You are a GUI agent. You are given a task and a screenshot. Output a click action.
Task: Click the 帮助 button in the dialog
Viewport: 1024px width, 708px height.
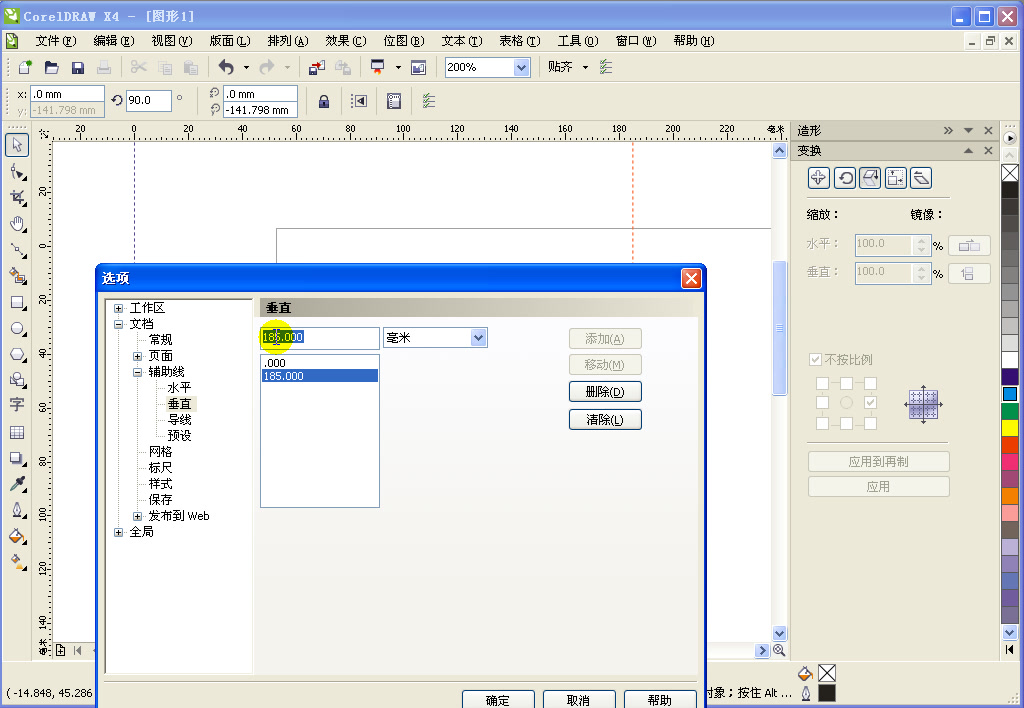(660, 700)
